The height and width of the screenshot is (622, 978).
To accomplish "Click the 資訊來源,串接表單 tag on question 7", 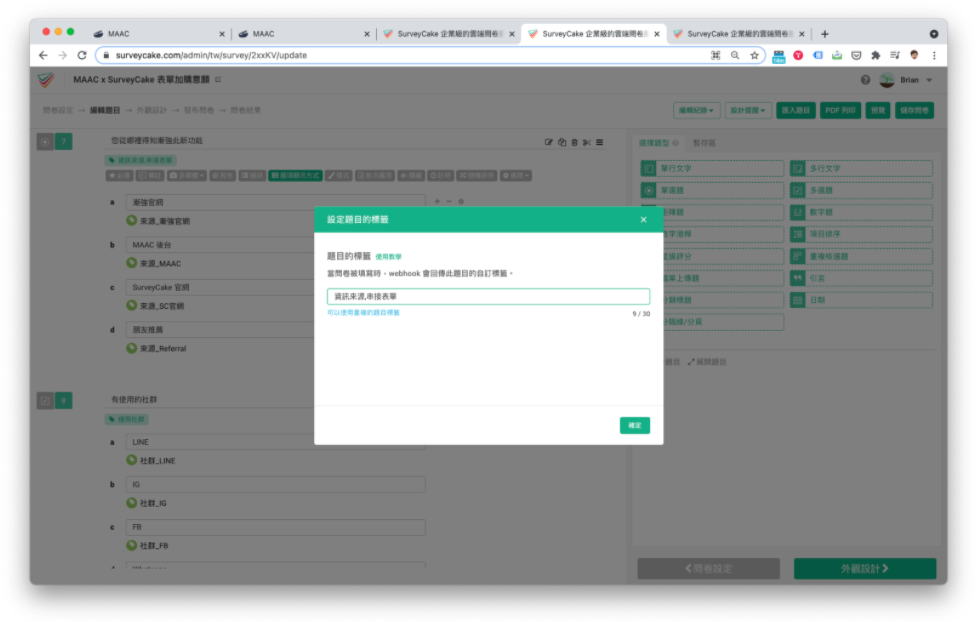I will (x=141, y=160).
